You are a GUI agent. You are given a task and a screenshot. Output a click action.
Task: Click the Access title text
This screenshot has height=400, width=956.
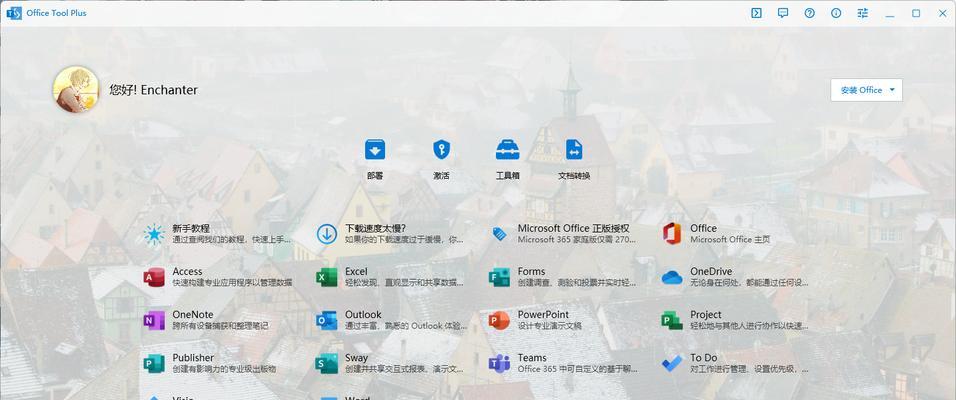point(187,271)
